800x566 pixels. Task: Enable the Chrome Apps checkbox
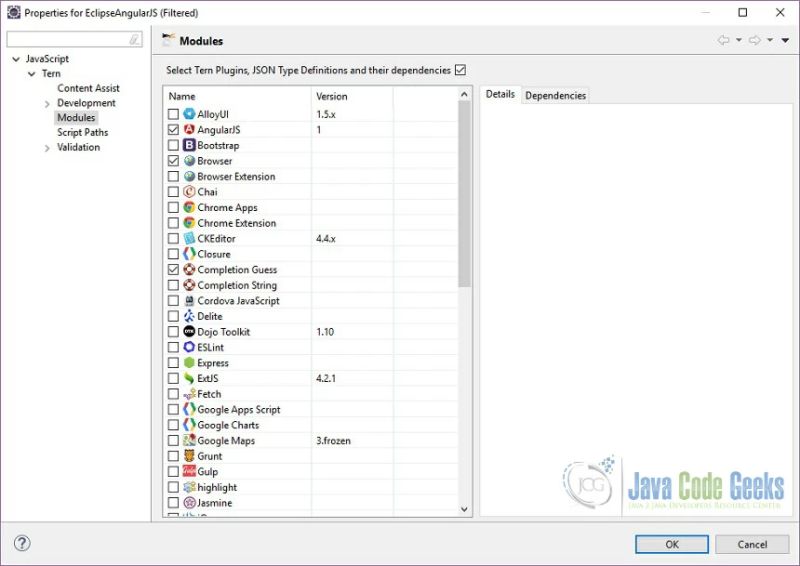coord(173,207)
